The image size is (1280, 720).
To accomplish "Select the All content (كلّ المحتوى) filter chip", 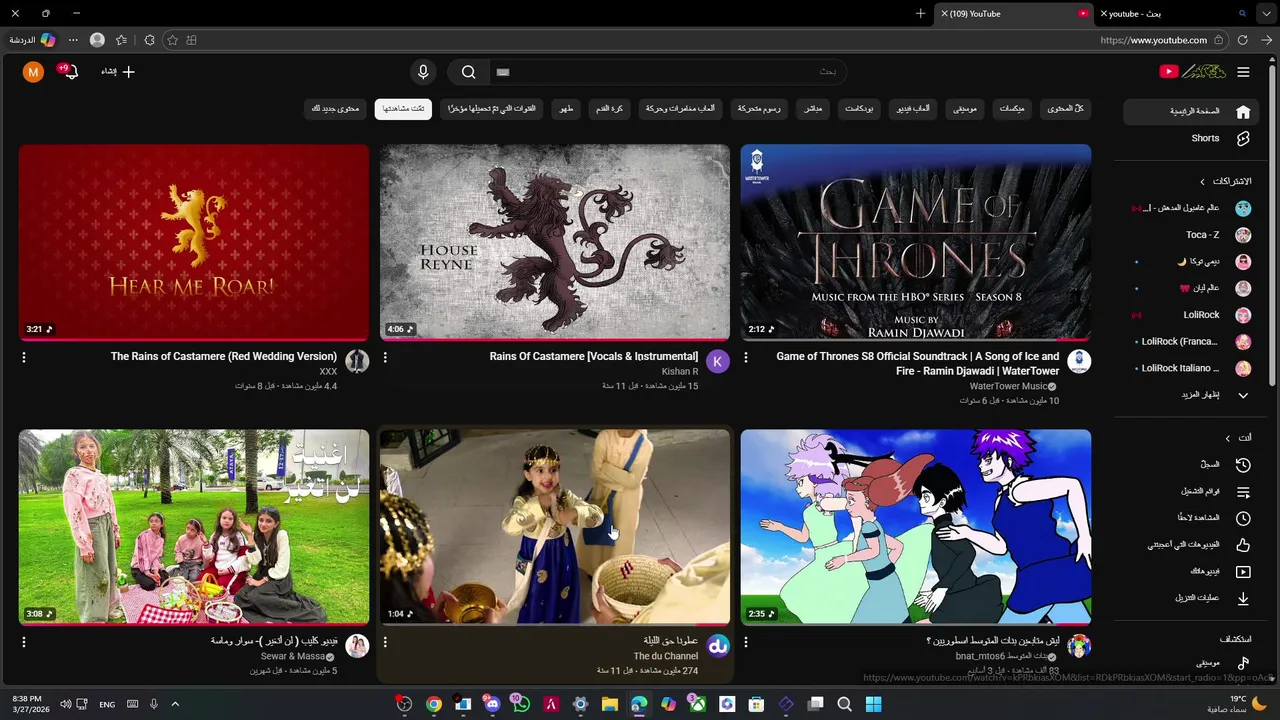I will coord(1065,109).
